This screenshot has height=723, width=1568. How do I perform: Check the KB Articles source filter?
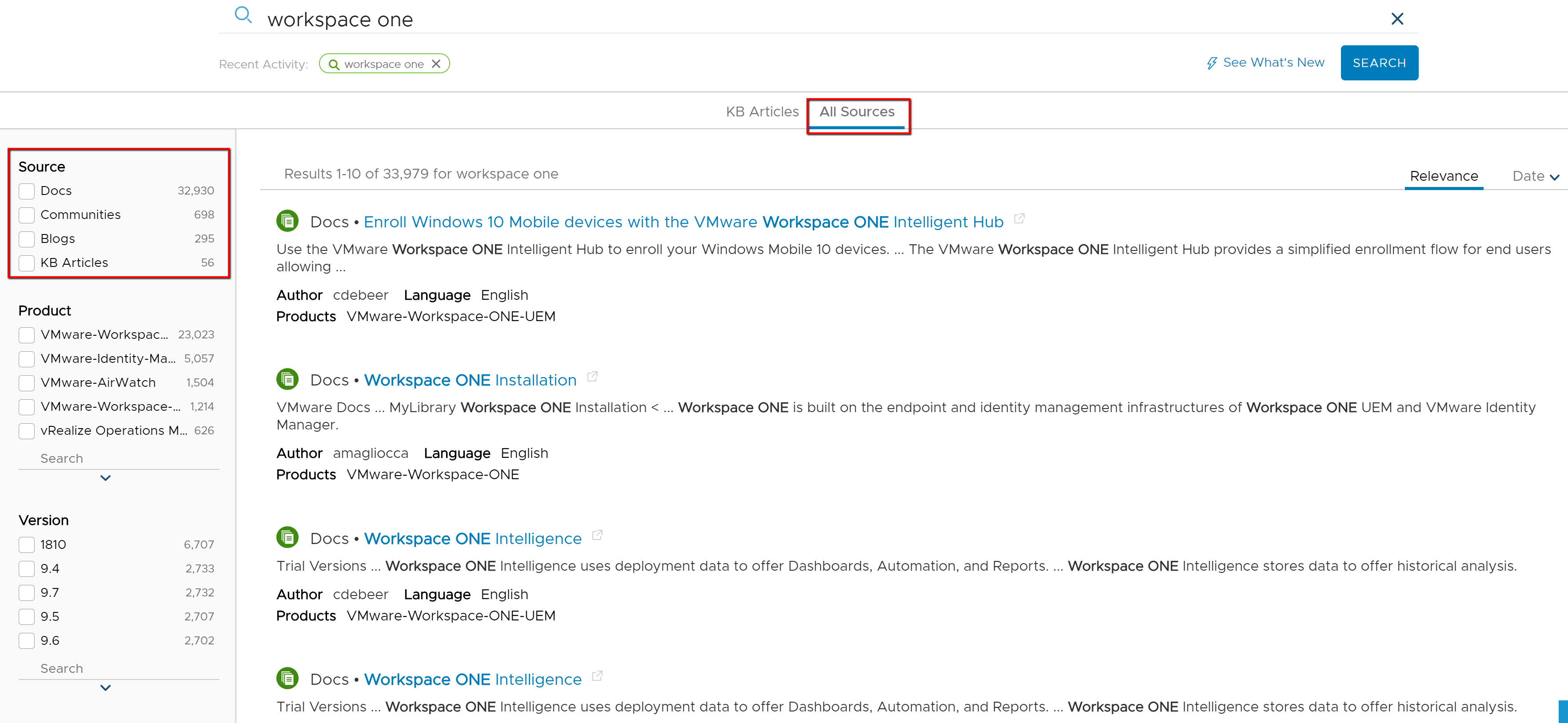(x=27, y=263)
